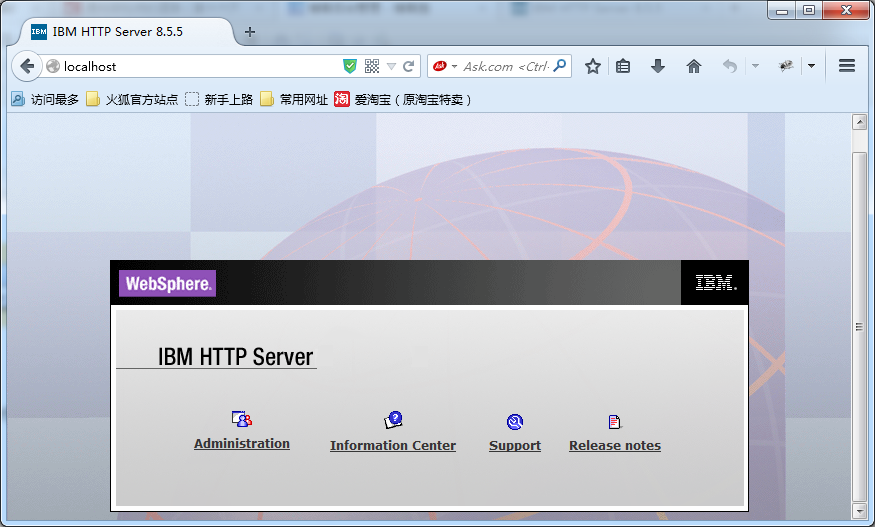Click localhost in the address bar
The image size is (875, 527).
coord(90,66)
